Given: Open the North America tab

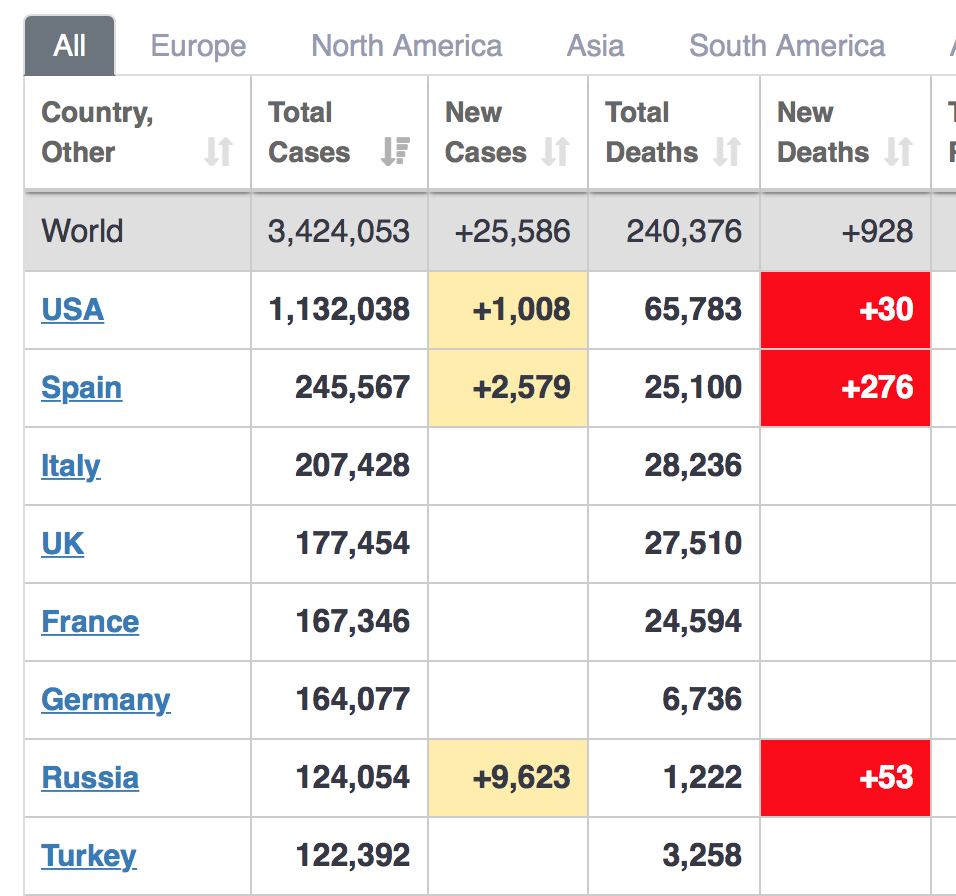Looking at the screenshot, I should tap(406, 46).
